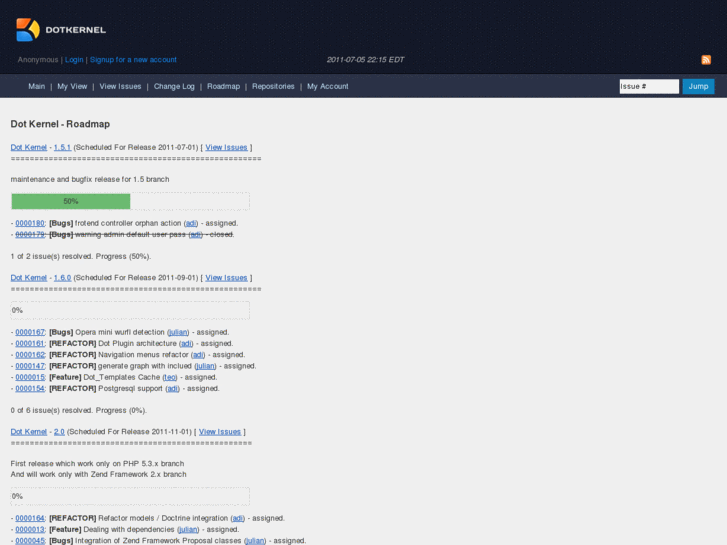Click adi on frontend controller orphan issue
This screenshot has width=727, height=545.
pos(191,223)
